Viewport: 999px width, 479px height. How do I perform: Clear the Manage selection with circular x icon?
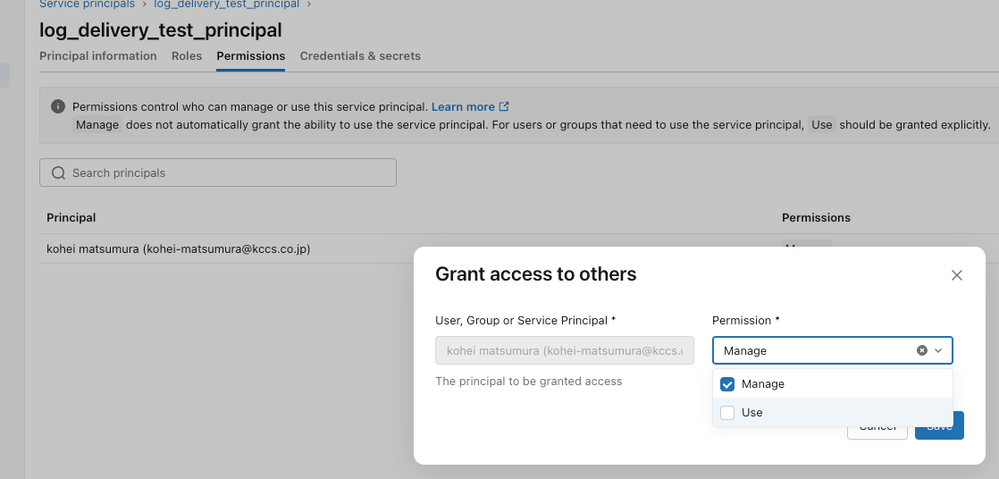click(x=922, y=350)
